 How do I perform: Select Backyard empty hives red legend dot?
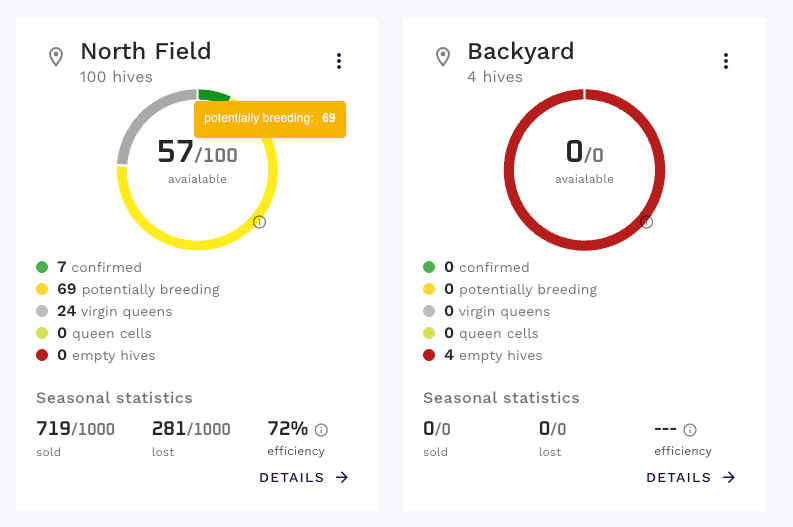coord(429,355)
